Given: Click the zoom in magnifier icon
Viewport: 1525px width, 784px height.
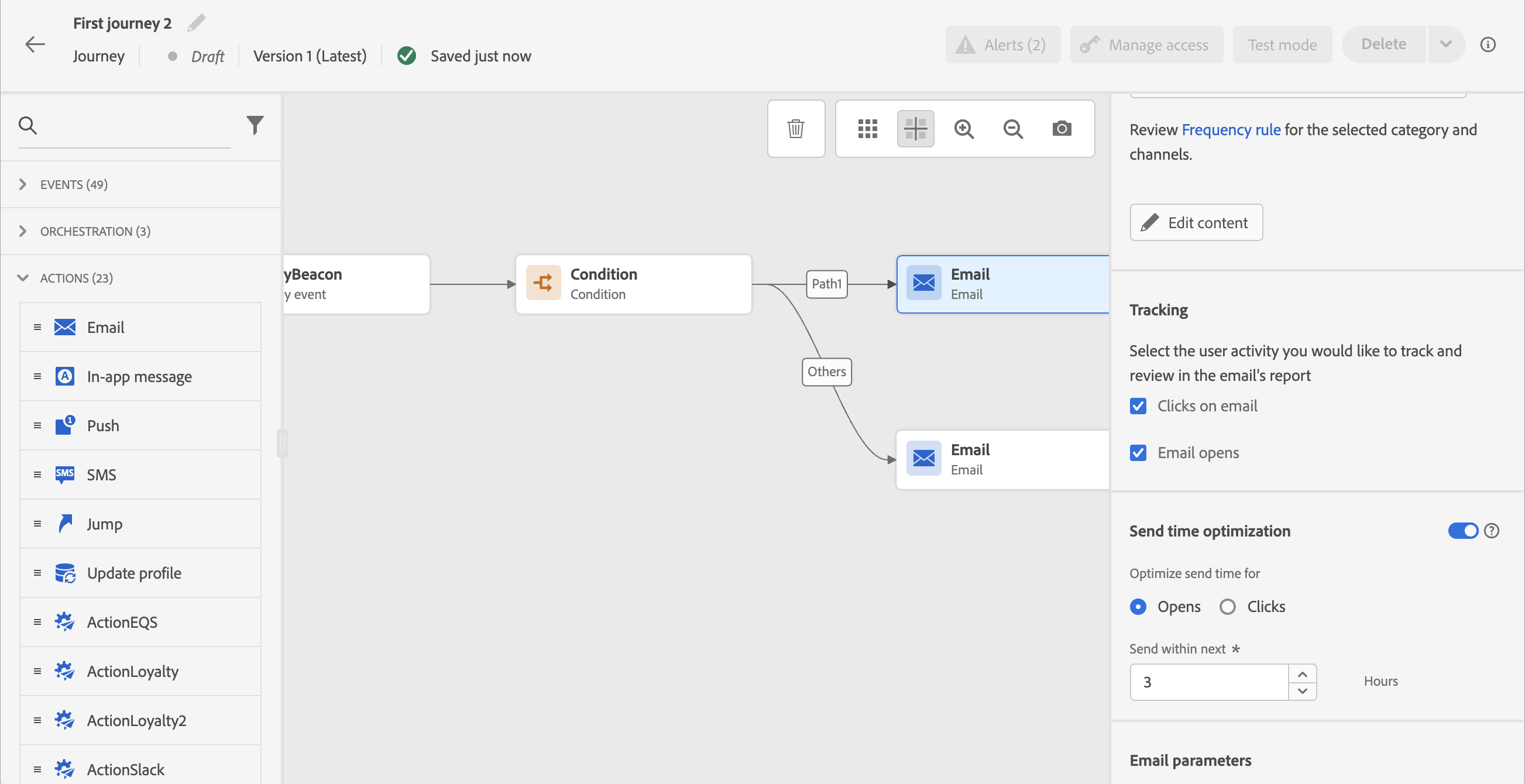Looking at the screenshot, I should [x=964, y=128].
